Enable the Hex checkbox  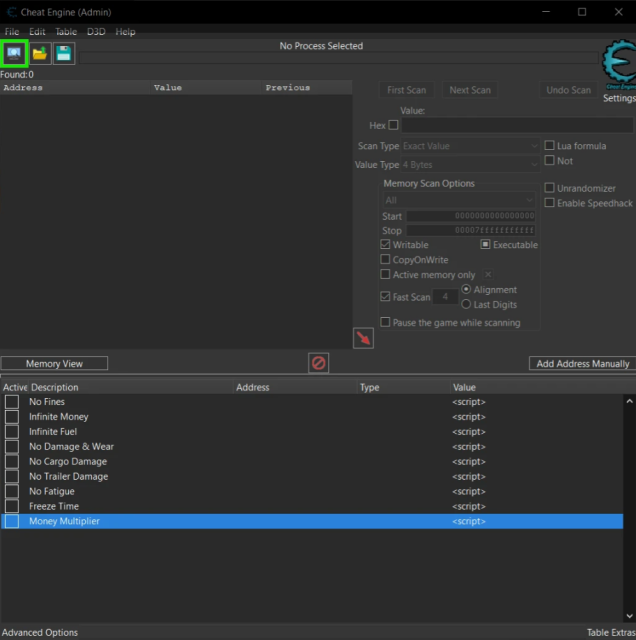click(393, 126)
